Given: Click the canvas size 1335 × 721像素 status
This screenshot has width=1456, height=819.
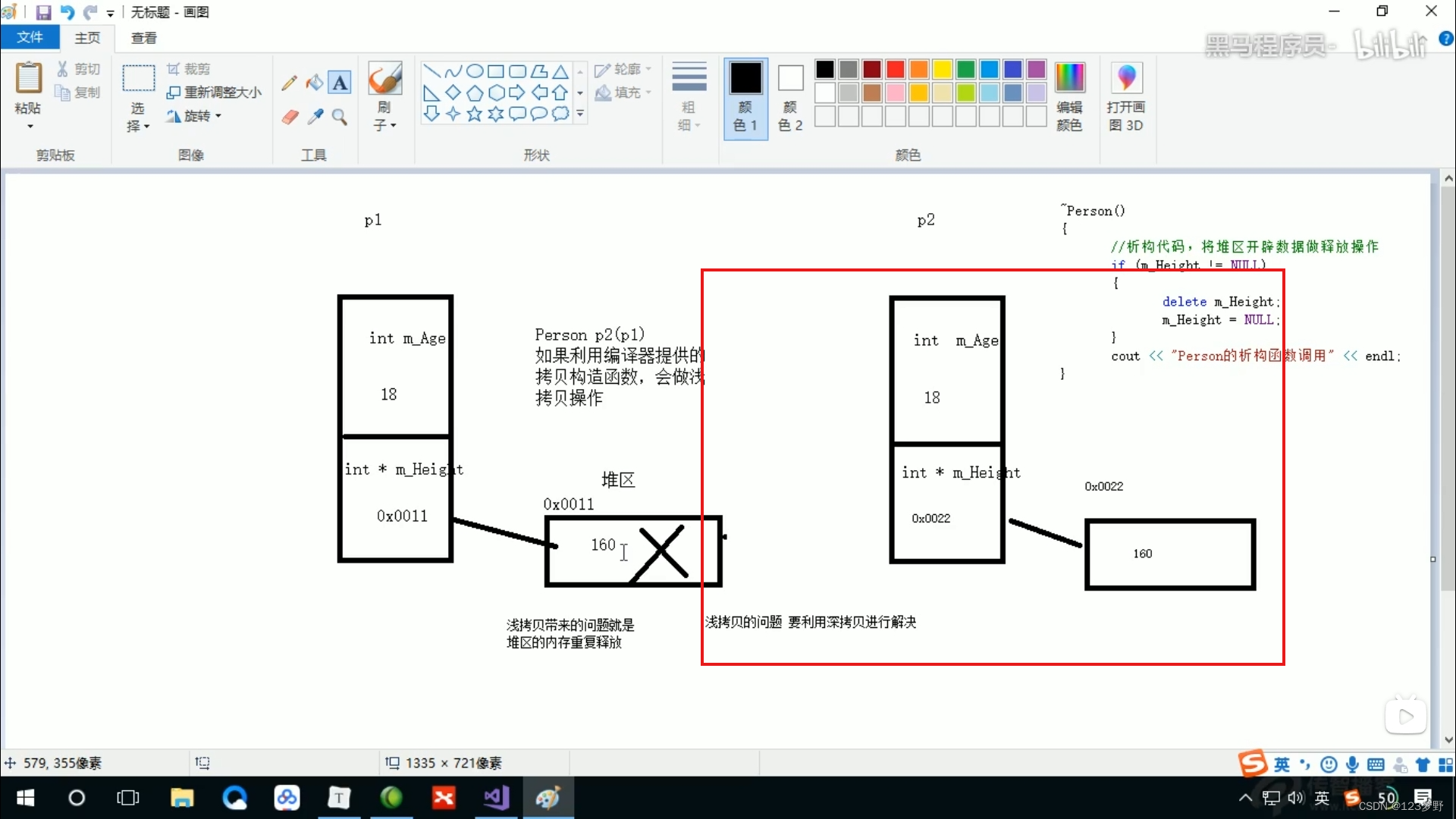Looking at the screenshot, I should tap(444, 763).
